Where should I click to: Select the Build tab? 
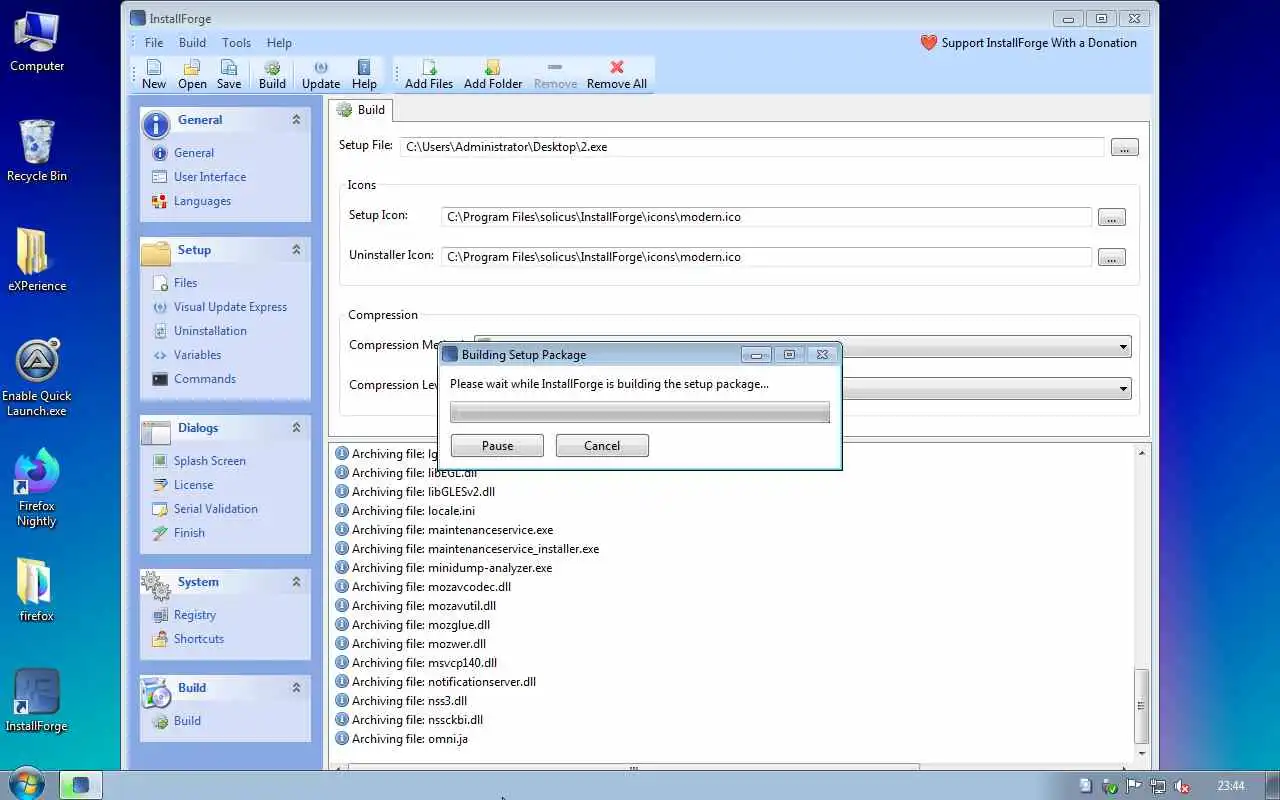[x=361, y=110]
